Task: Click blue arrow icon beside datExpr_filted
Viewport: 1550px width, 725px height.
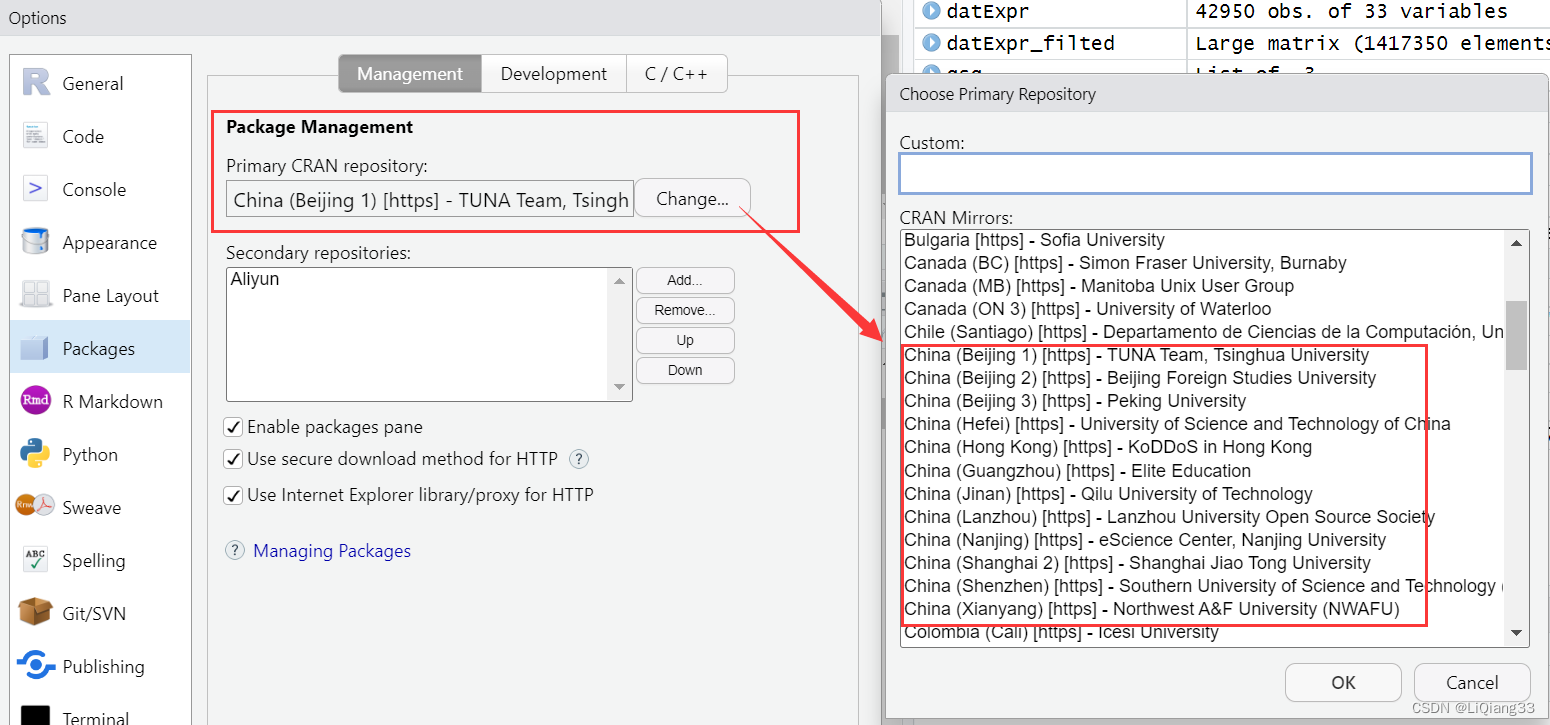Action: [x=931, y=42]
